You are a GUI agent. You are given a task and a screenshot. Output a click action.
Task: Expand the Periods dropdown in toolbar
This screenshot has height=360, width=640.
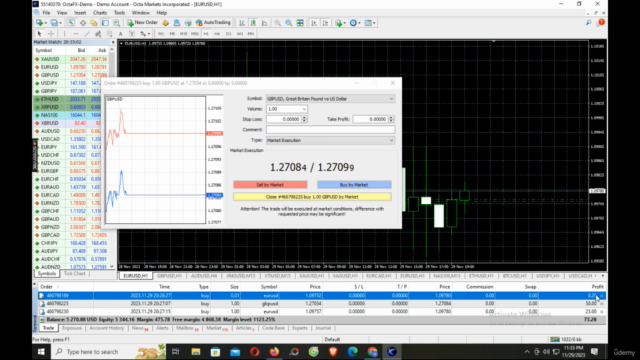pos(359,23)
